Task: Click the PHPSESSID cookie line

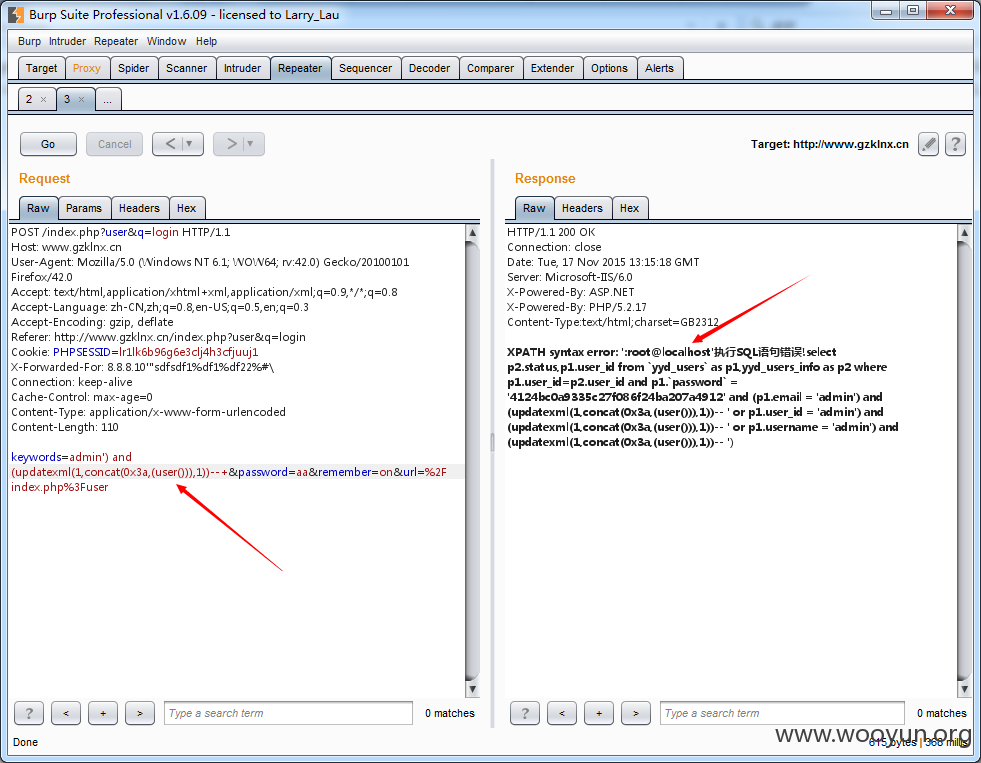Action: [135, 352]
